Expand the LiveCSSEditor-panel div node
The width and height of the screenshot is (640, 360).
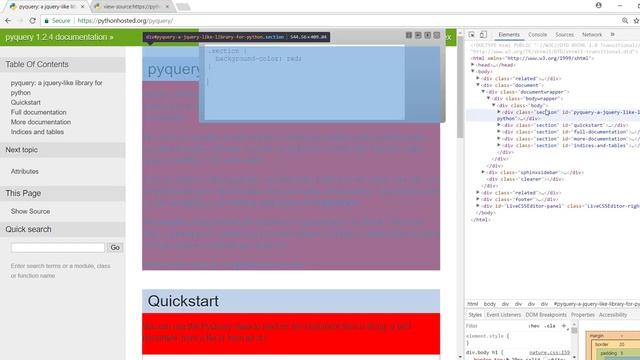pyautogui.click(x=478, y=206)
